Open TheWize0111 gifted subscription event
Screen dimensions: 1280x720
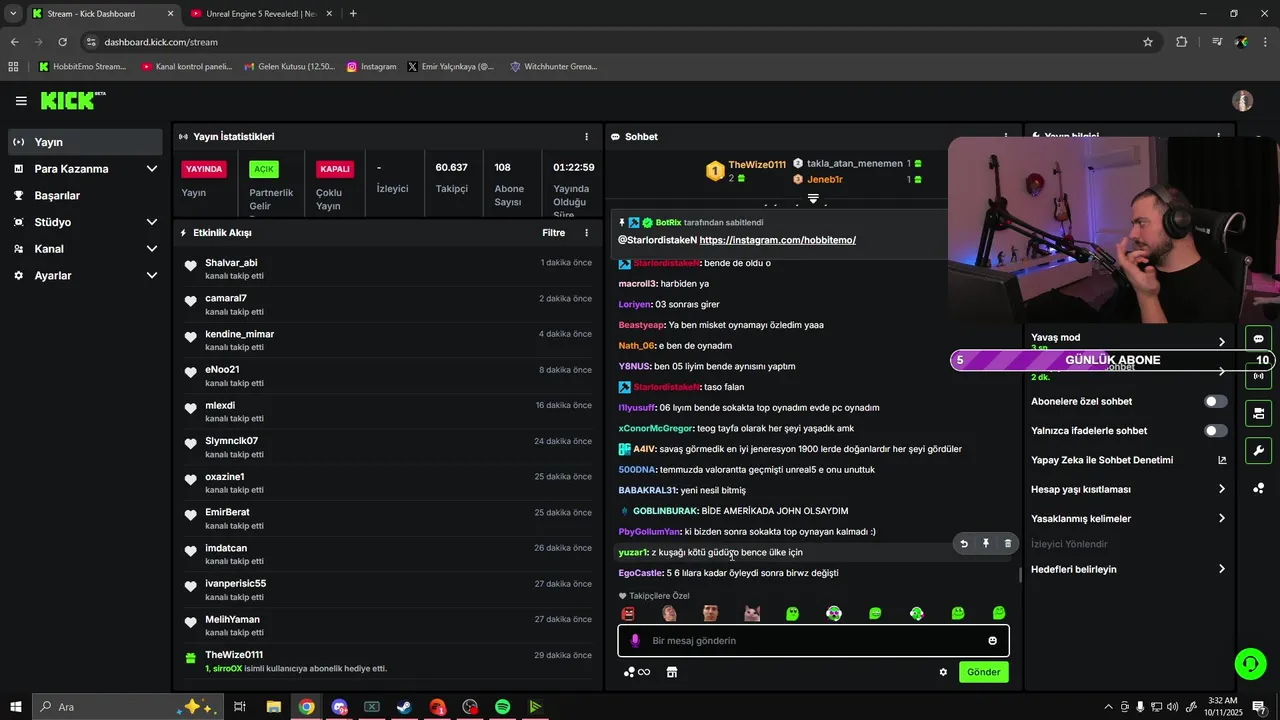(x=388, y=662)
